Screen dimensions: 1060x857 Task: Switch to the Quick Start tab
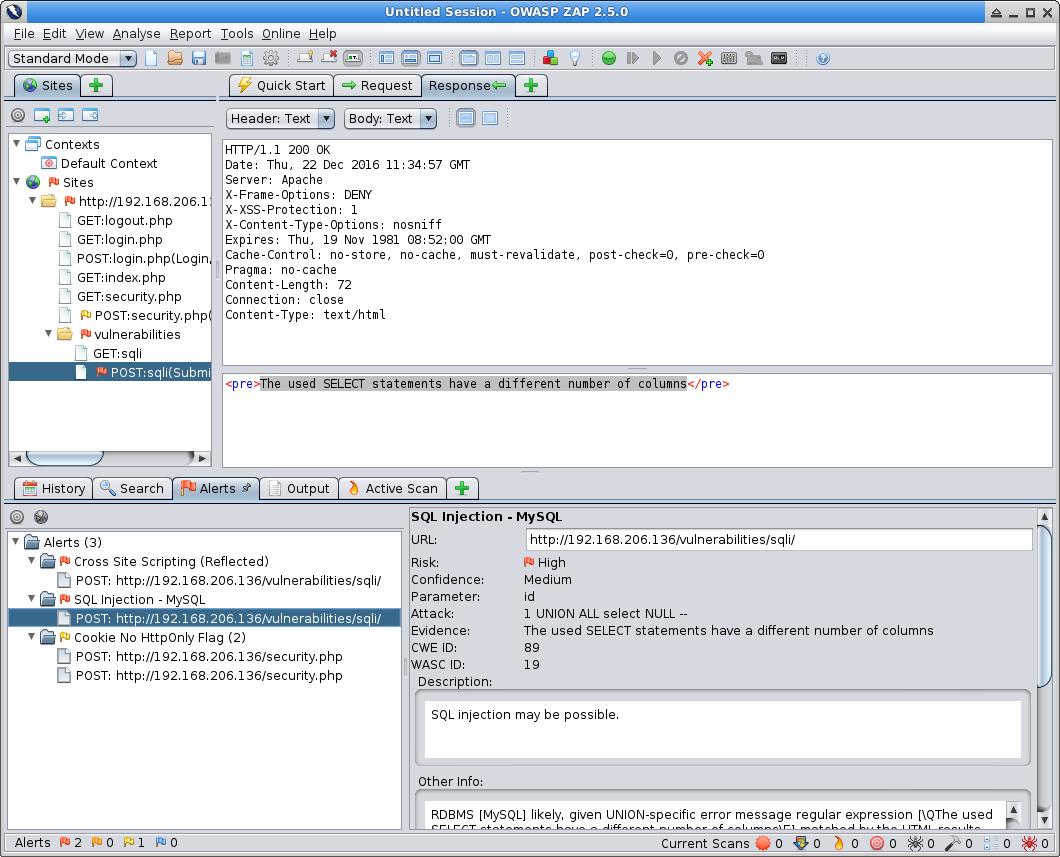click(281, 85)
